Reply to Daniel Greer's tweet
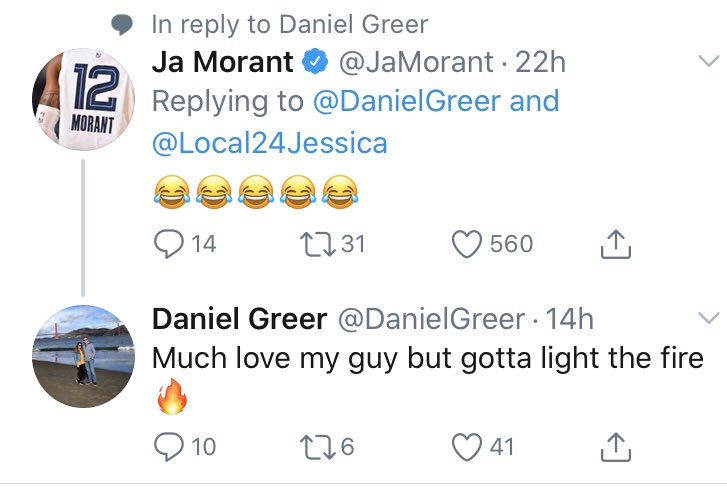Screen dimensions: 727x487 pos(169,446)
